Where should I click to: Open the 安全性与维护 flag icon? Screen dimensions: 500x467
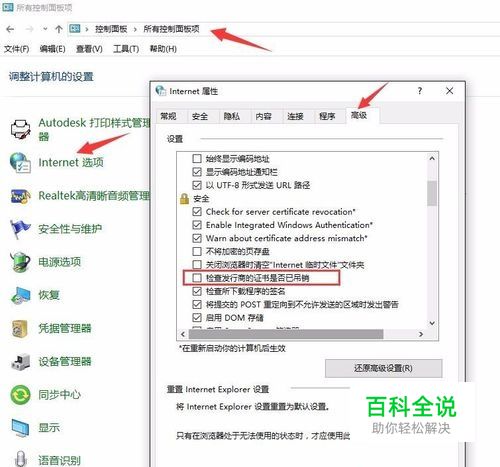click(20, 229)
